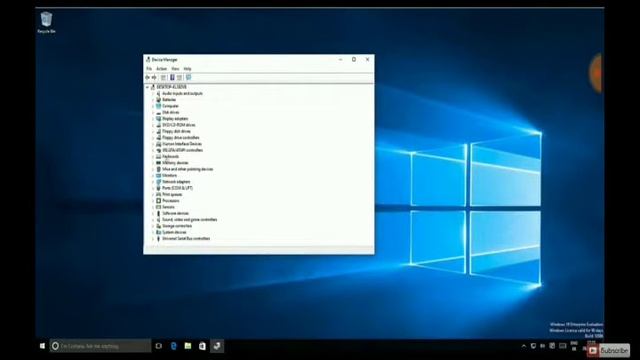This screenshot has height=360, width=640.
Task: Open Help via the blue toolbar icon
Action: (x=172, y=78)
